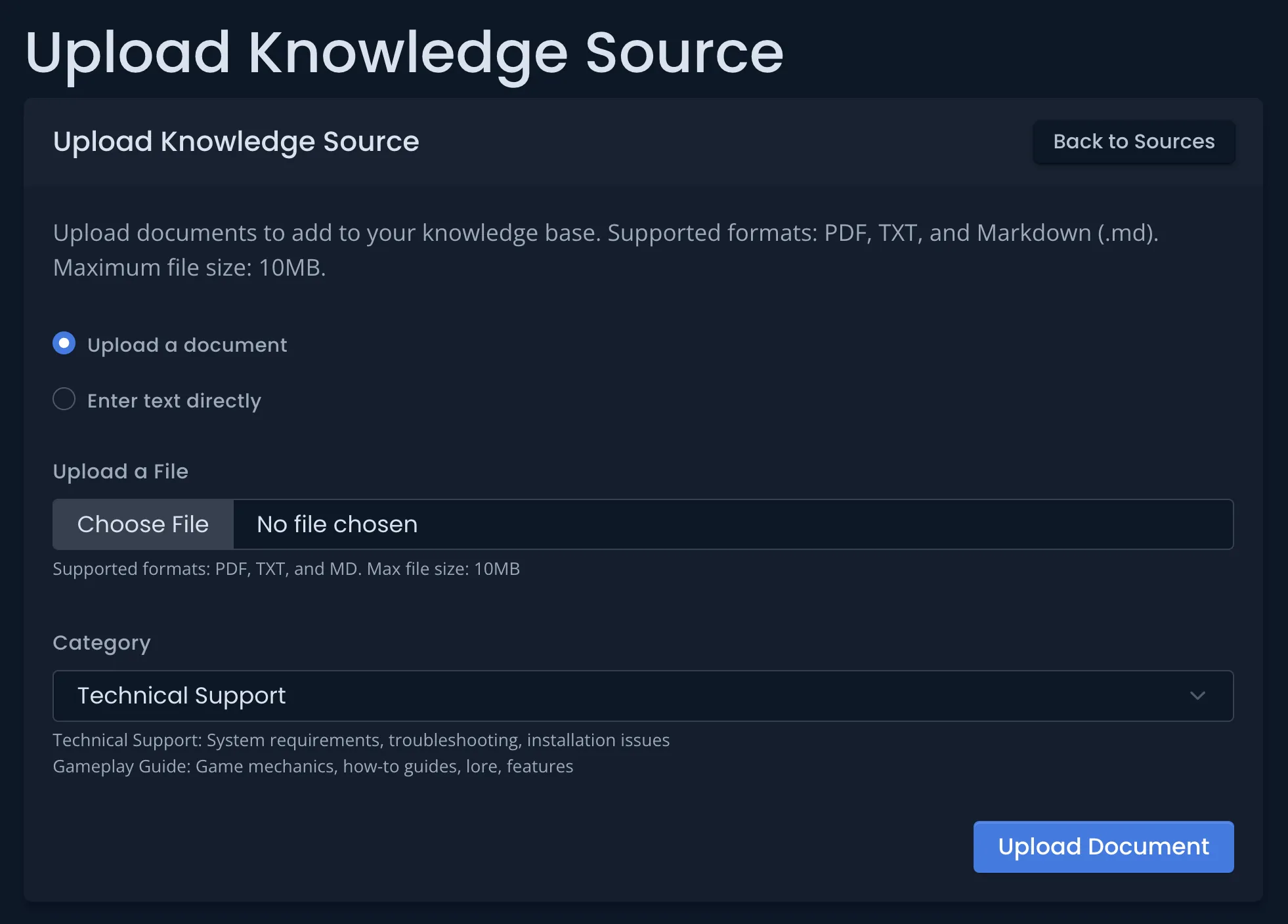The image size is (1288, 924).
Task: Click the intro paragraph about knowledge base uploads
Action: click(x=605, y=233)
